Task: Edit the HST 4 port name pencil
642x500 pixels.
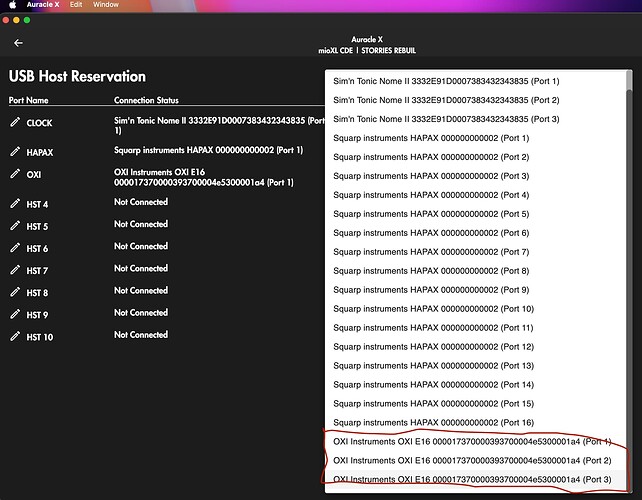Action: [15, 203]
